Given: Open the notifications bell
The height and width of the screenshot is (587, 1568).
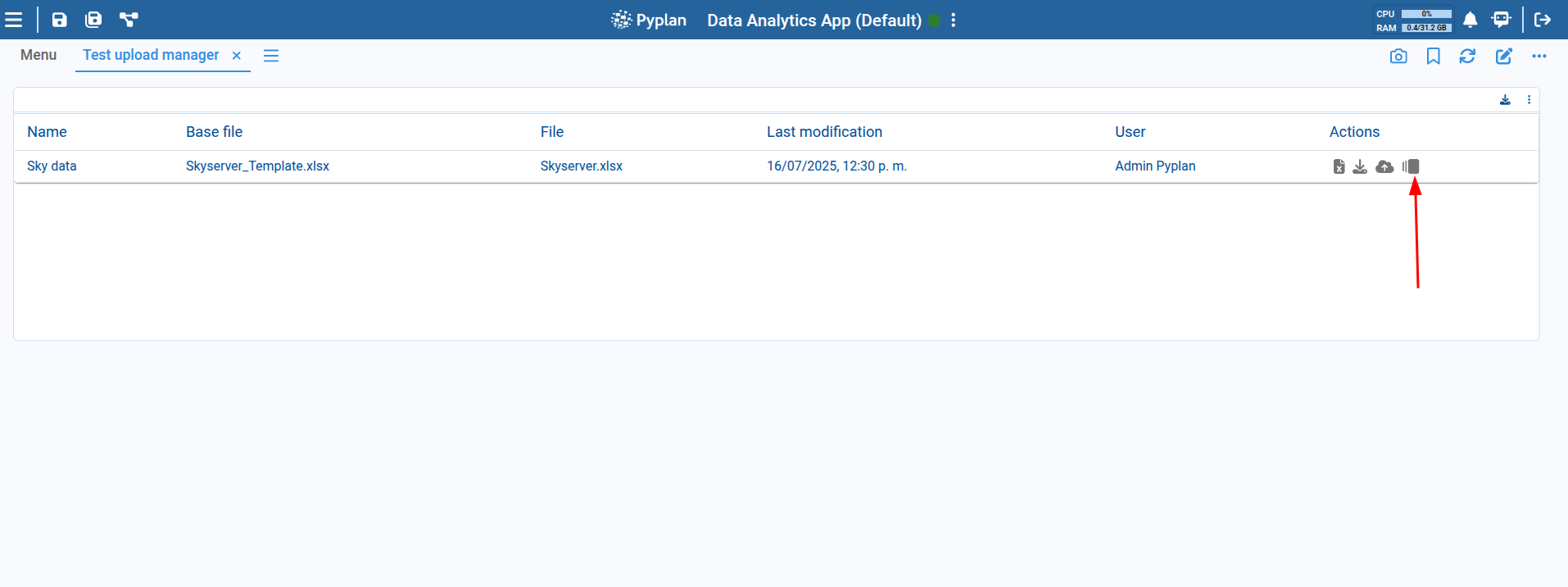Looking at the screenshot, I should (1471, 20).
